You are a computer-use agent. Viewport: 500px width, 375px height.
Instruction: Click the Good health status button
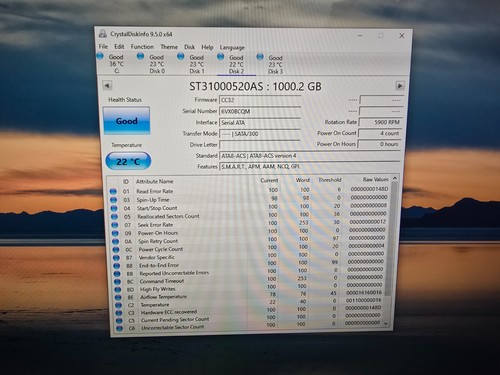(x=126, y=121)
